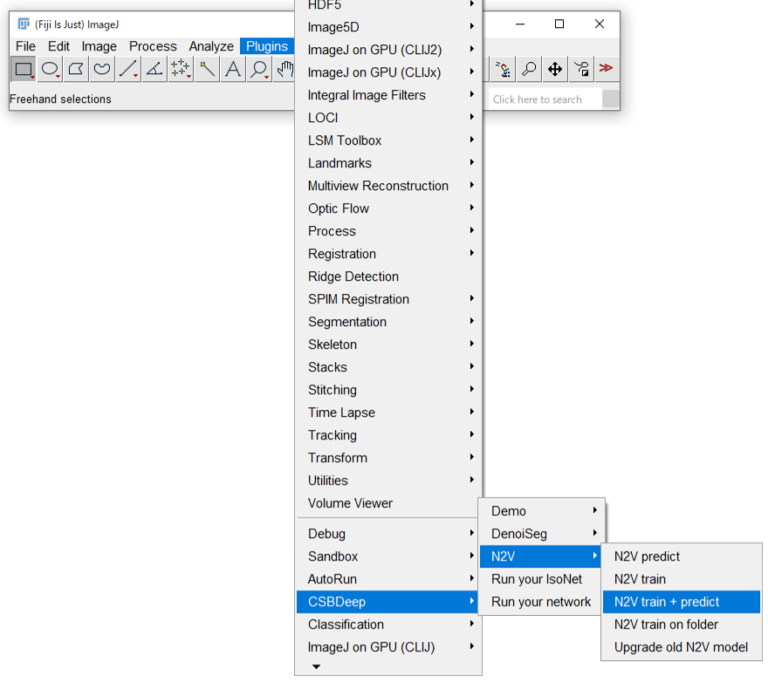
Task: Choose N2V train on folder
Action: point(681,625)
